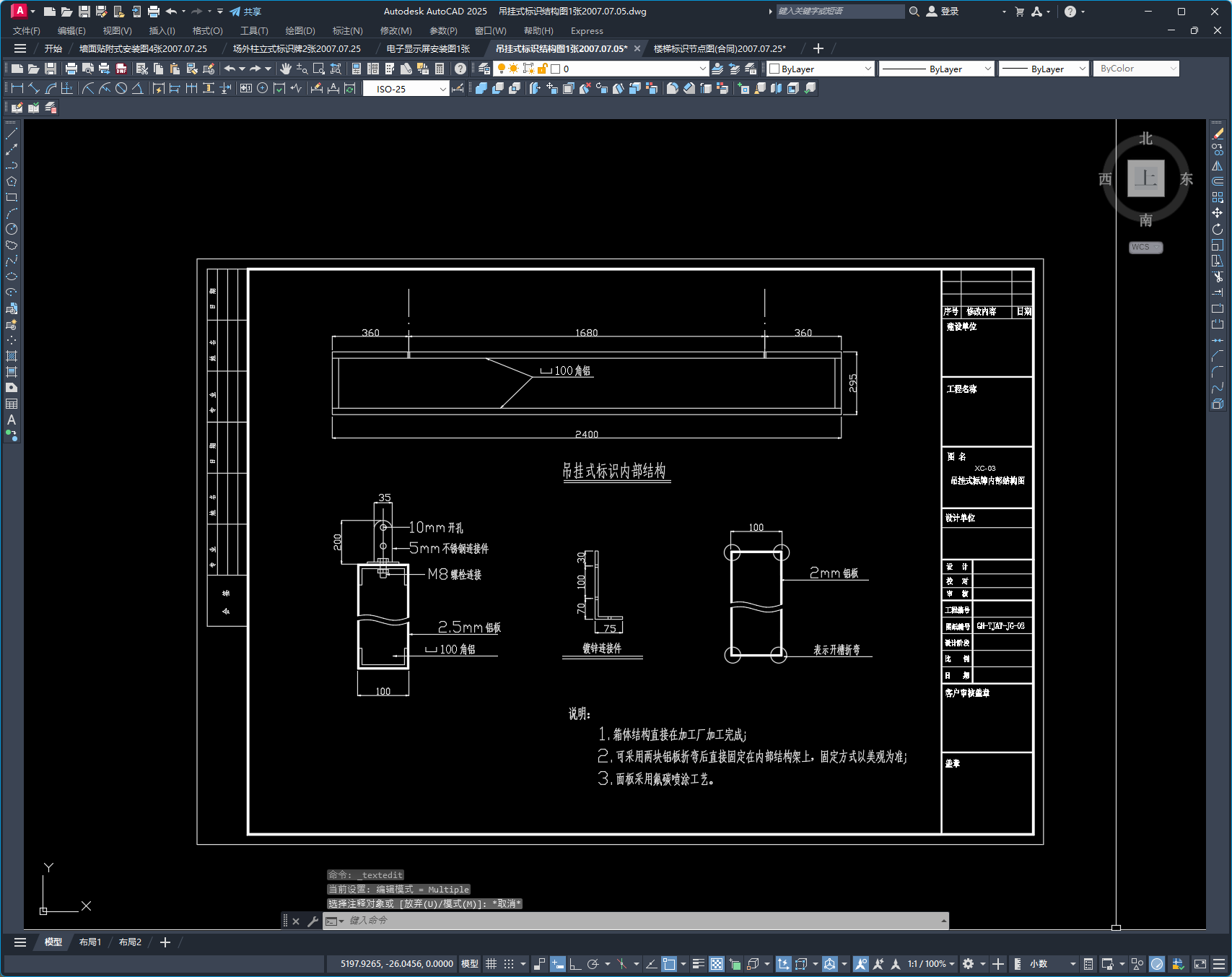The width and height of the screenshot is (1232, 977).
Task: Toggle Ortho mode in status bar
Action: click(x=575, y=964)
